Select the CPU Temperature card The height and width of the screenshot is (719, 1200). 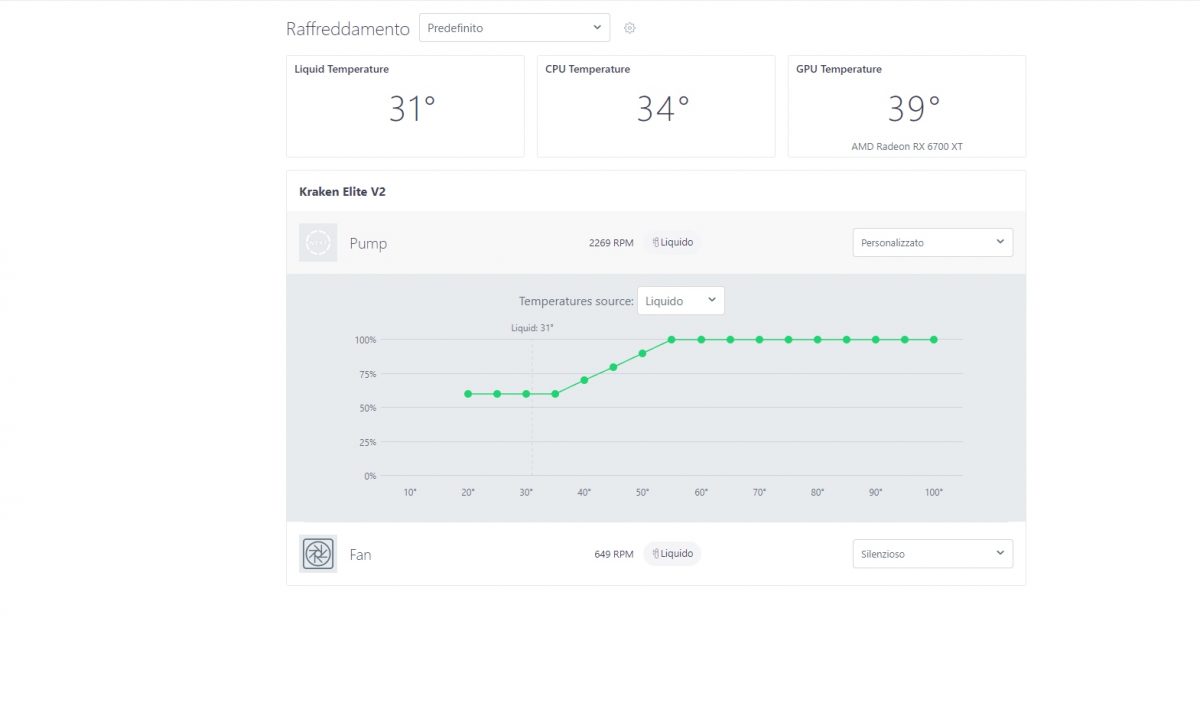(656, 106)
